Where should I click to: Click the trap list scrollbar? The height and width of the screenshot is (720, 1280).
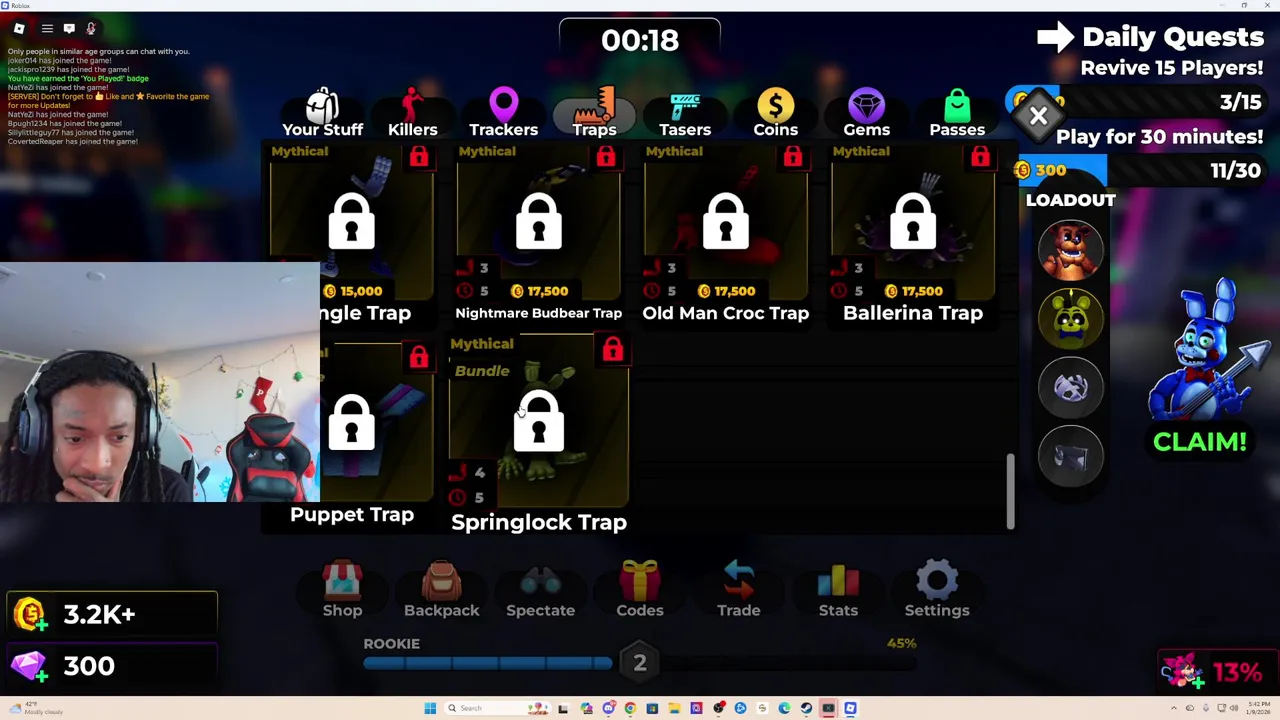(1011, 491)
